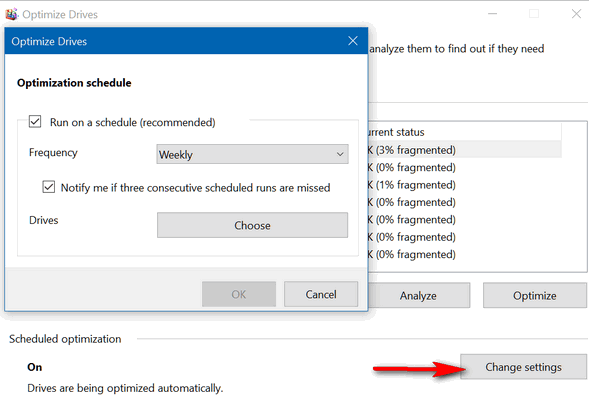Select the drive row showing 1% fragmented
Screen dimensions: 589x401
[x=465, y=185]
